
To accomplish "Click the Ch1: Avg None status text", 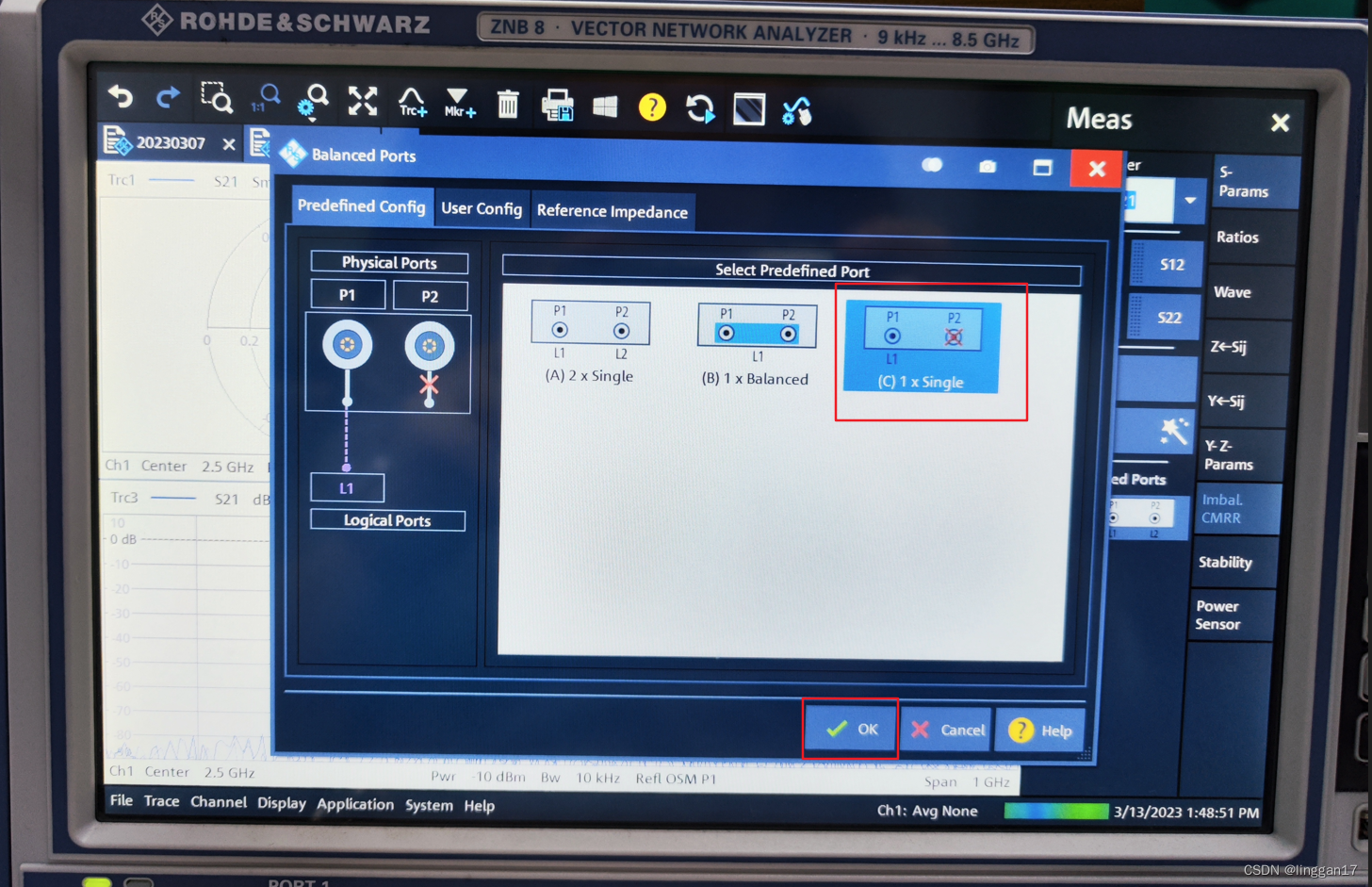I will [927, 811].
